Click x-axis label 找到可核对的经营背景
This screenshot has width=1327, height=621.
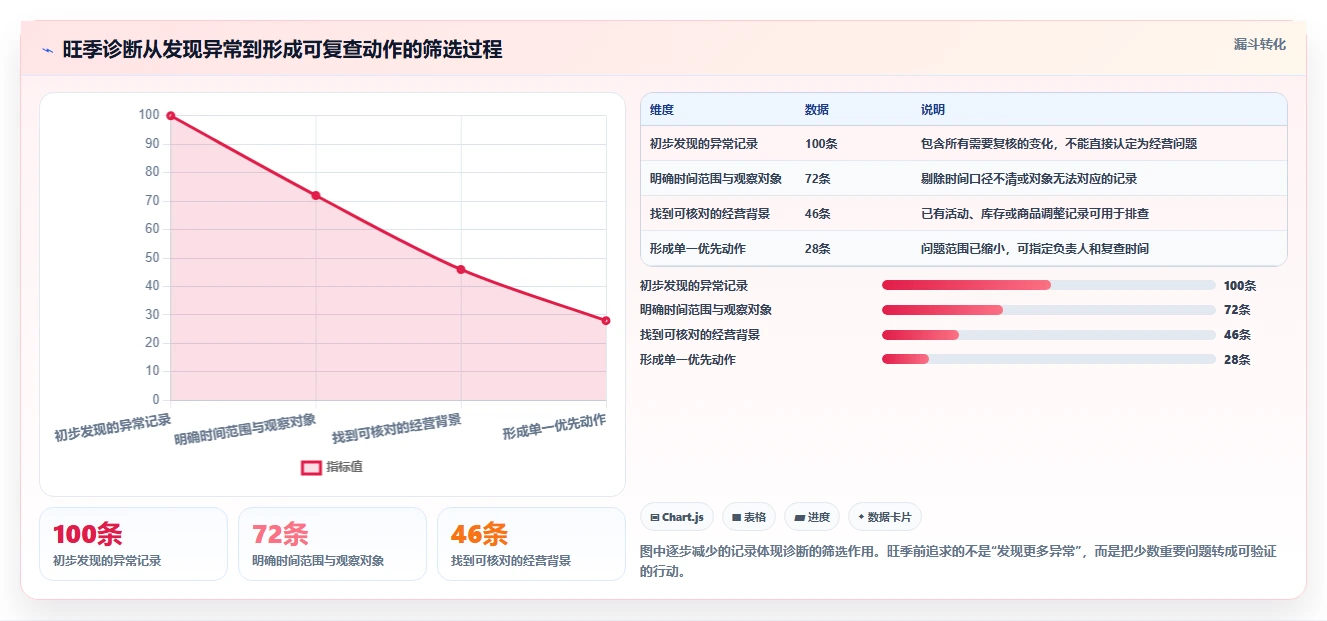pyautogui.click(x=398, y=429)
